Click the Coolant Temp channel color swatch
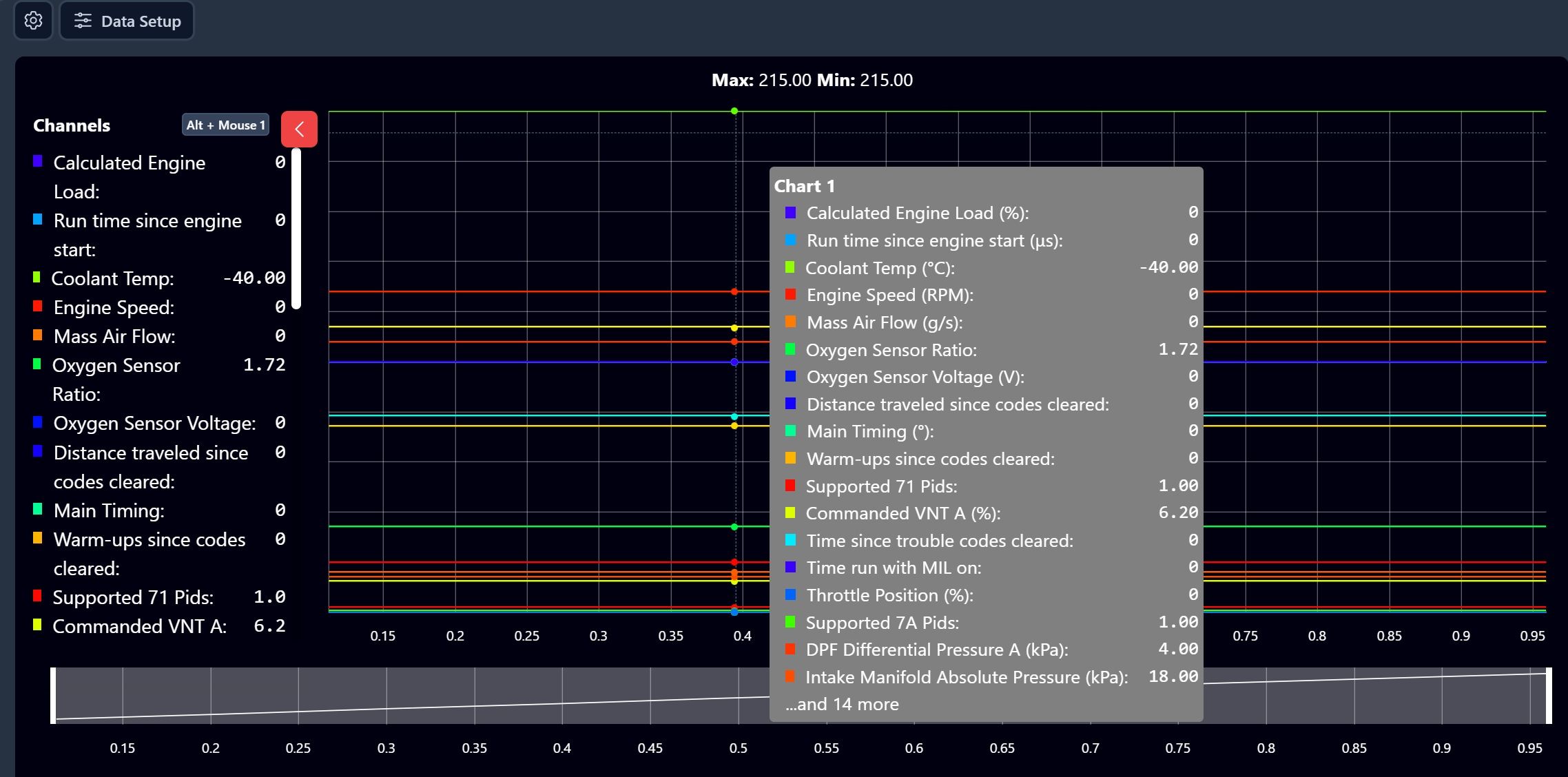Viewport: 1568px width, 777px height. 37,277
